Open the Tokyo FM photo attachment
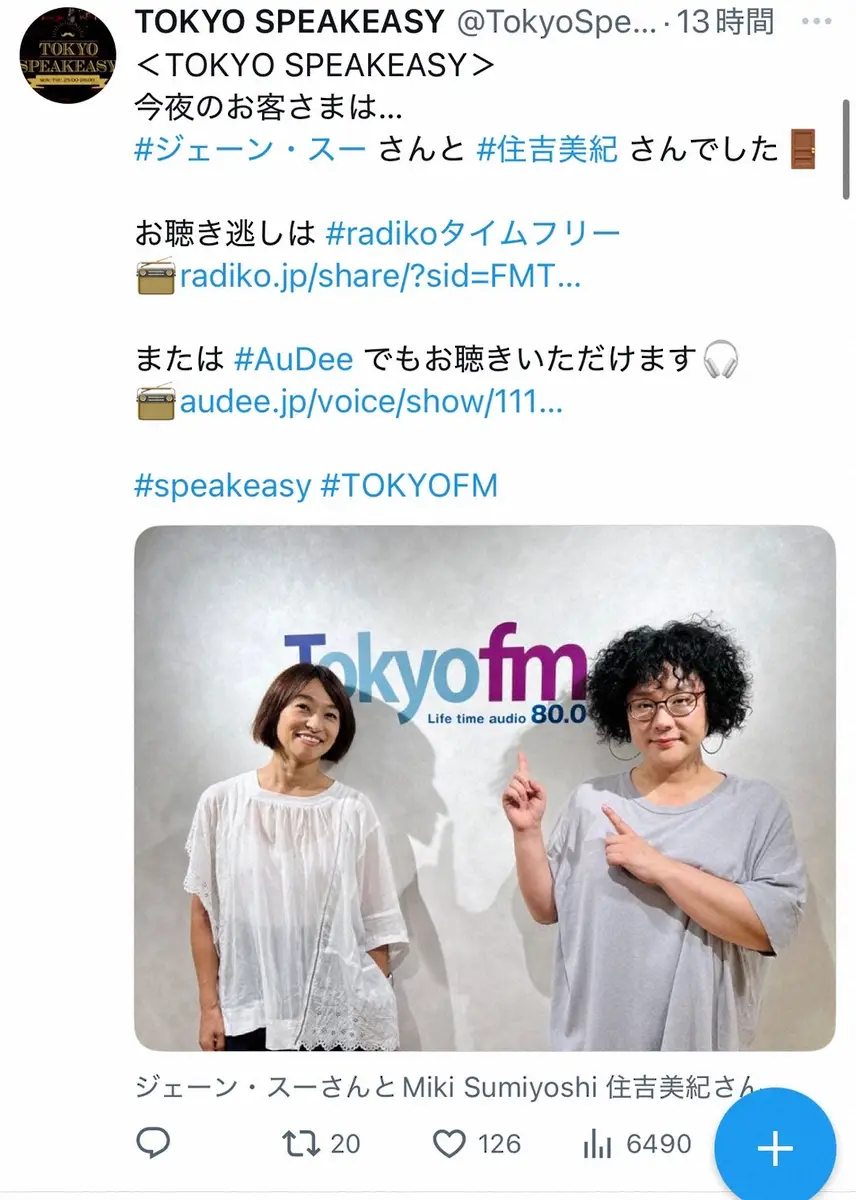 pyautogui.click(x=485, y=788)
